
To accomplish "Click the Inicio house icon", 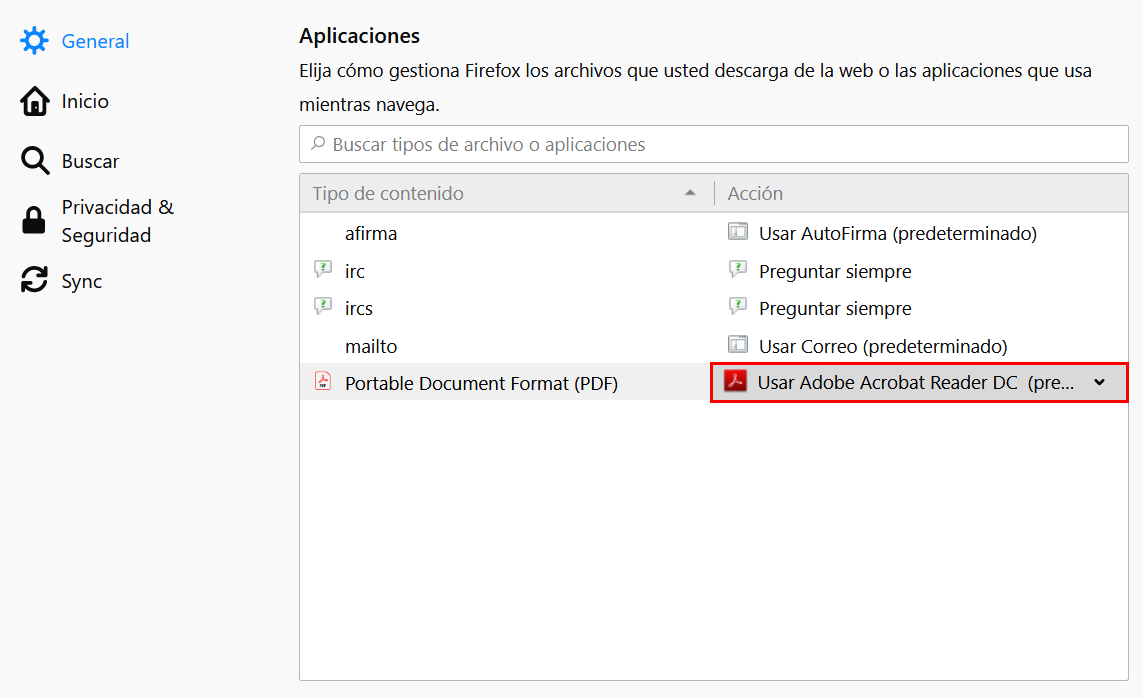I will (34, 101).
